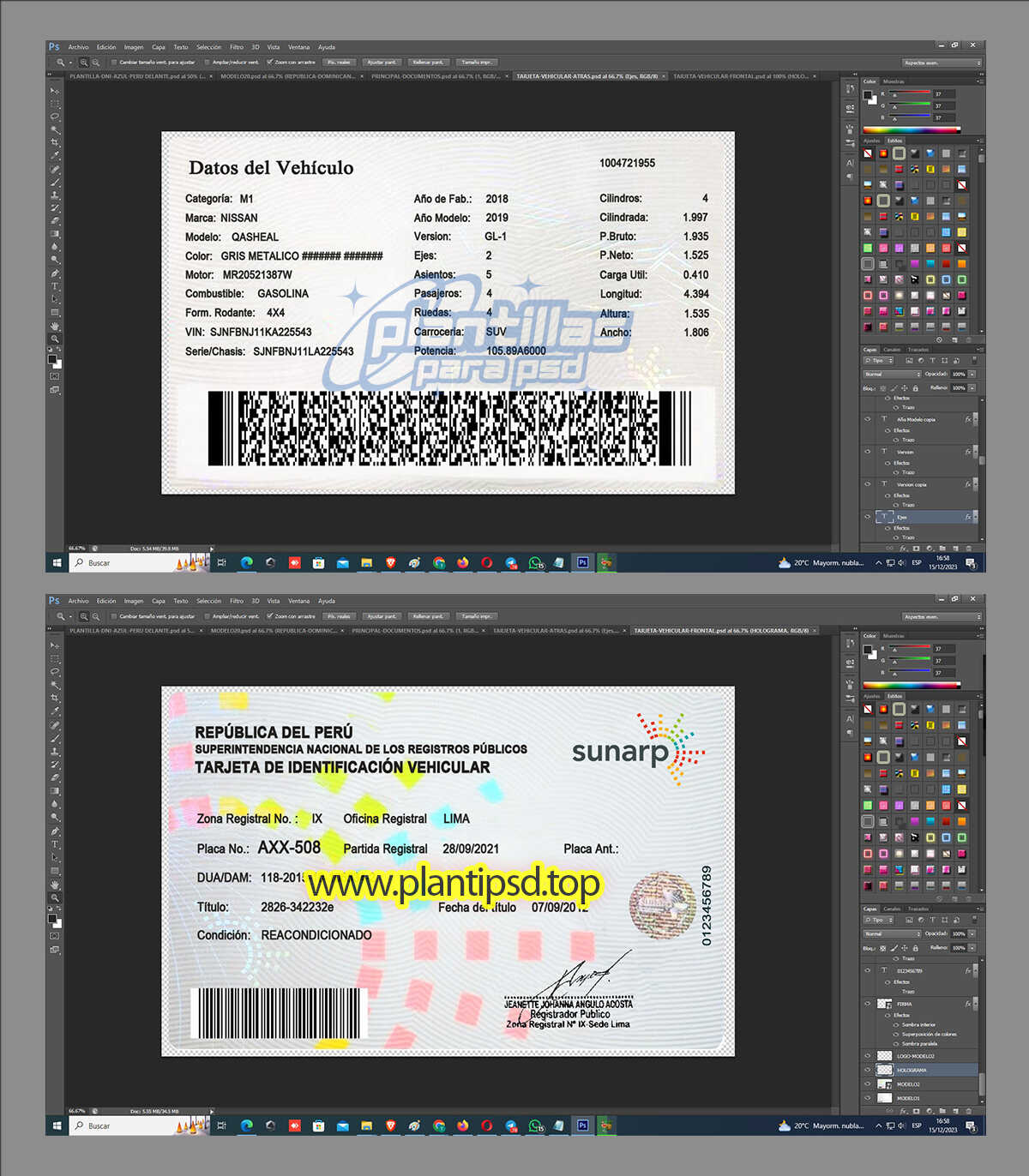Adjust the R slider in upper Color panel
This screenshot has width=1029, height=1176.
(909, 94)
